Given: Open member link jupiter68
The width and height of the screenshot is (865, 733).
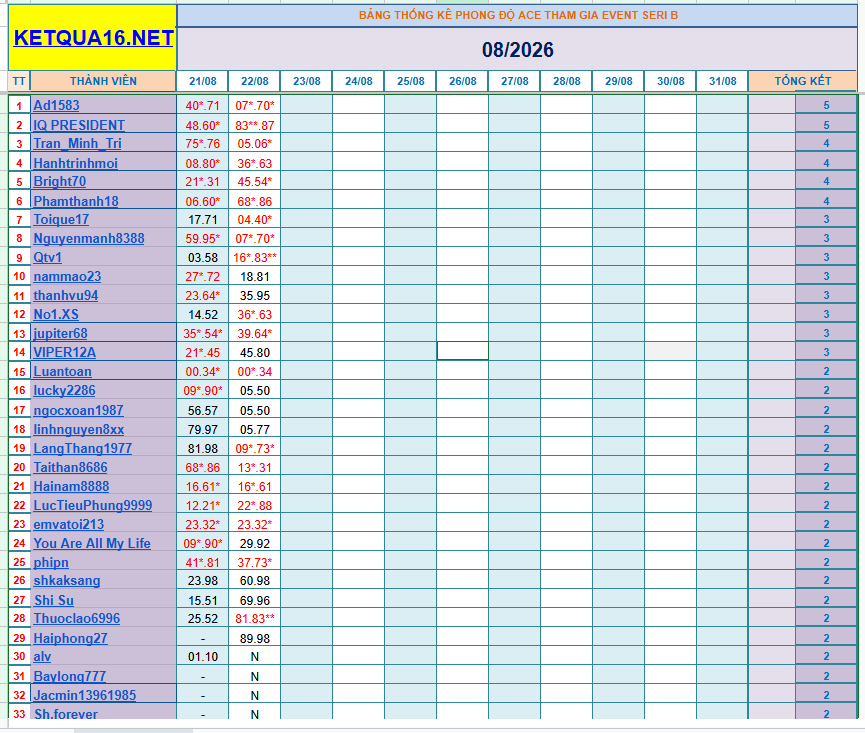Looking at the screenshot, I should tap(60, 334).
